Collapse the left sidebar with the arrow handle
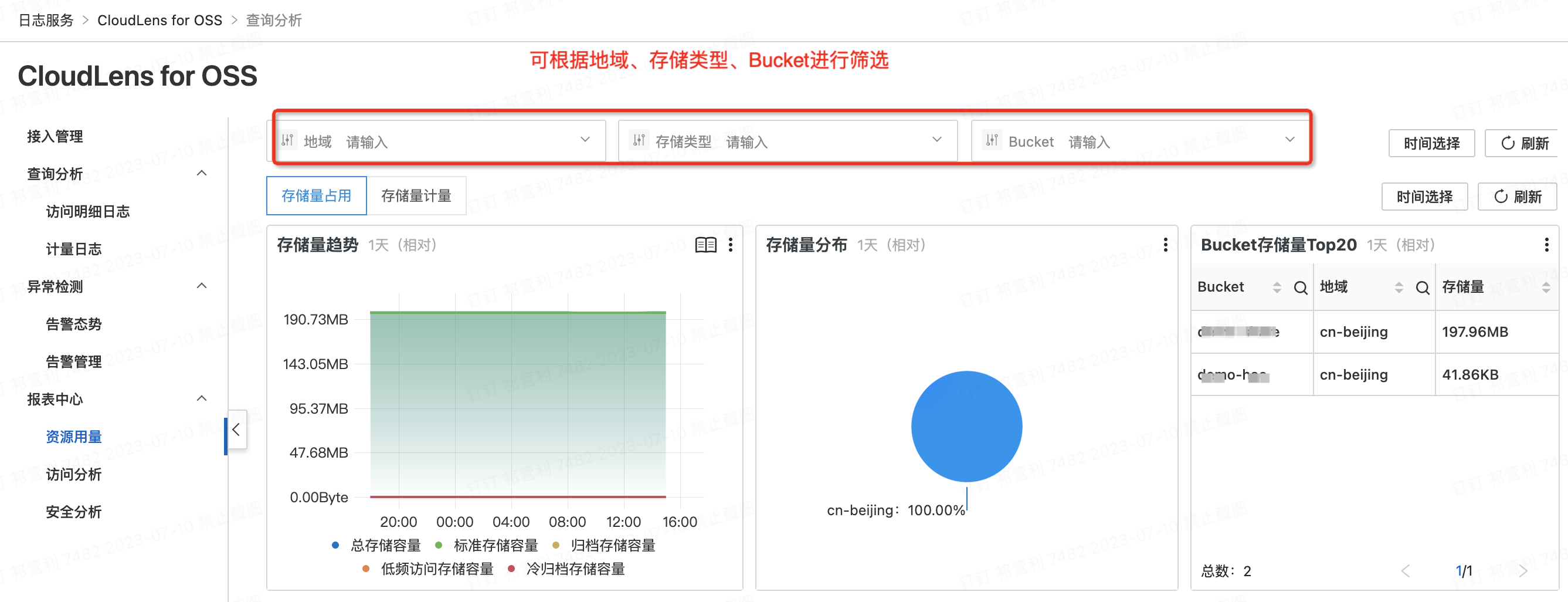The image size is (1568, 602). tap(236, 429)
